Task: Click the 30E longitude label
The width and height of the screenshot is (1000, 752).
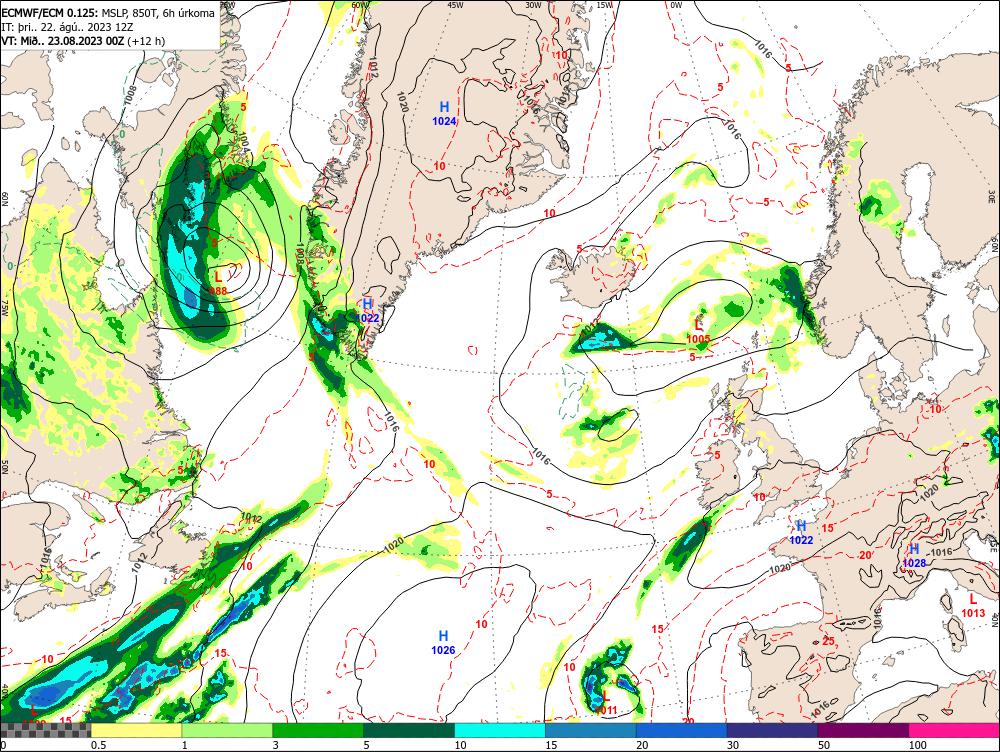Action: [x=992, y=195]
